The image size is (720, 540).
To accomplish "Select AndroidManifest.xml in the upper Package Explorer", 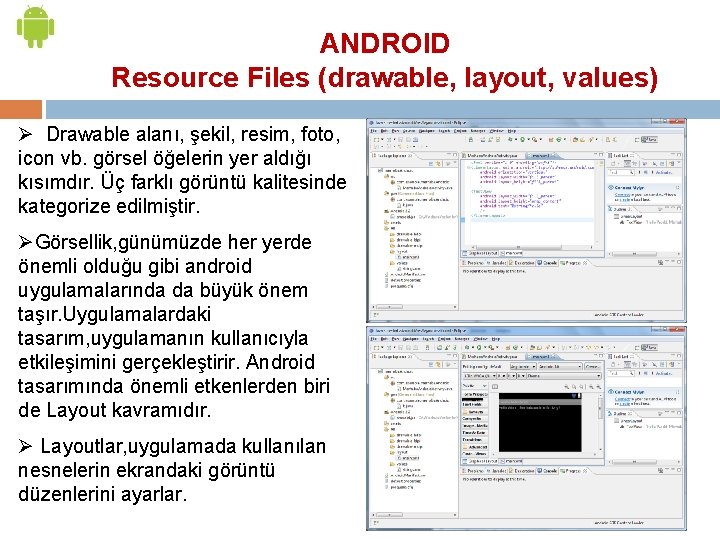I will pyautogui.click(x=407, y=275).
